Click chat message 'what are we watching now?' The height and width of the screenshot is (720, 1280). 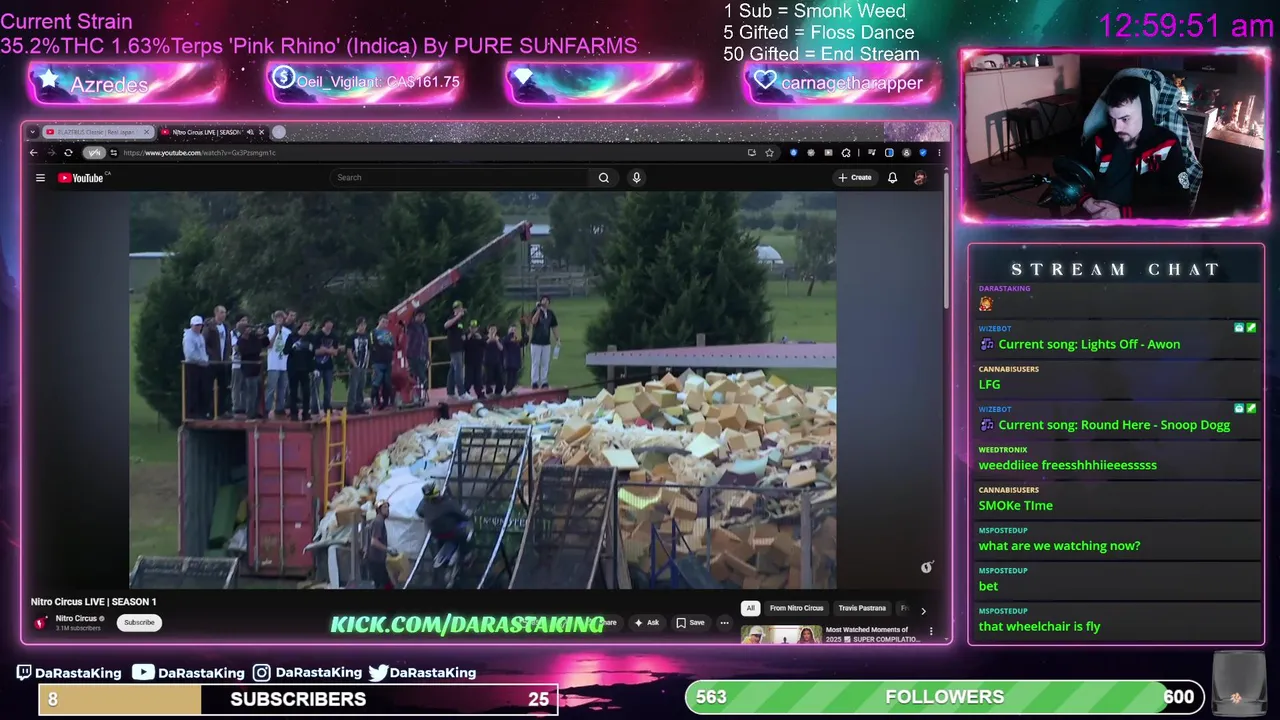pyautogui.click(x=1059, y=546)
